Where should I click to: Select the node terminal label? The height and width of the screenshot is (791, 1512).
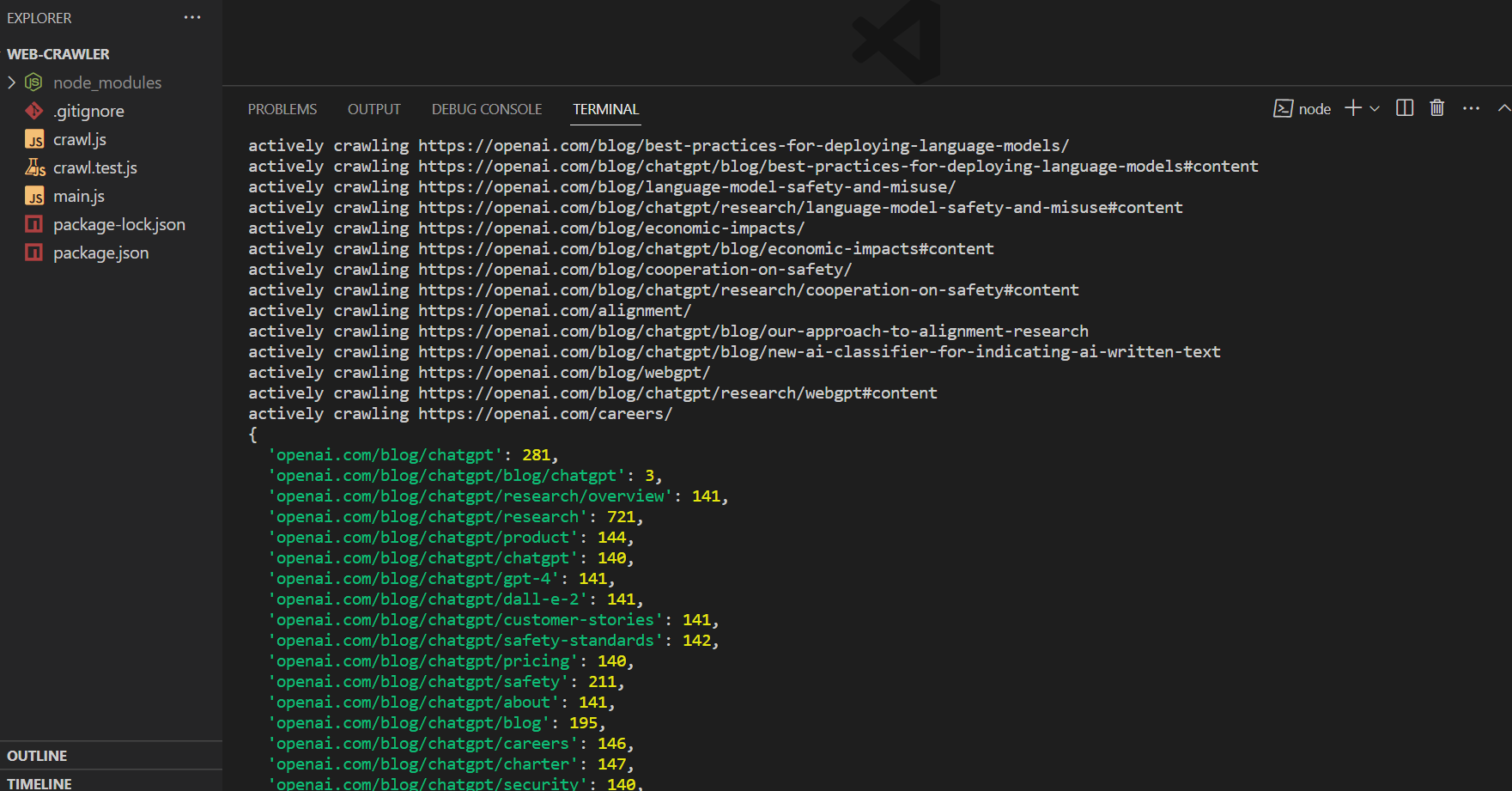(x=1315, y=109)
